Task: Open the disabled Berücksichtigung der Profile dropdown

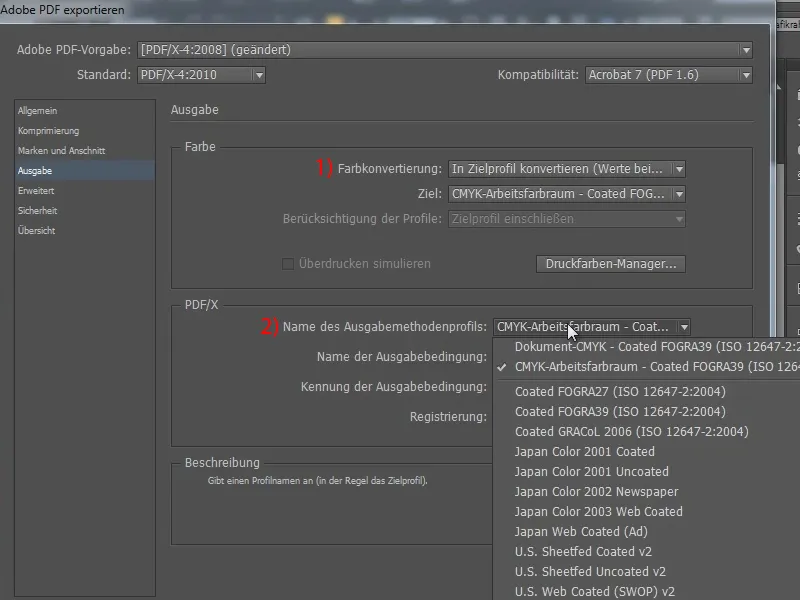Action: point(566,219)
